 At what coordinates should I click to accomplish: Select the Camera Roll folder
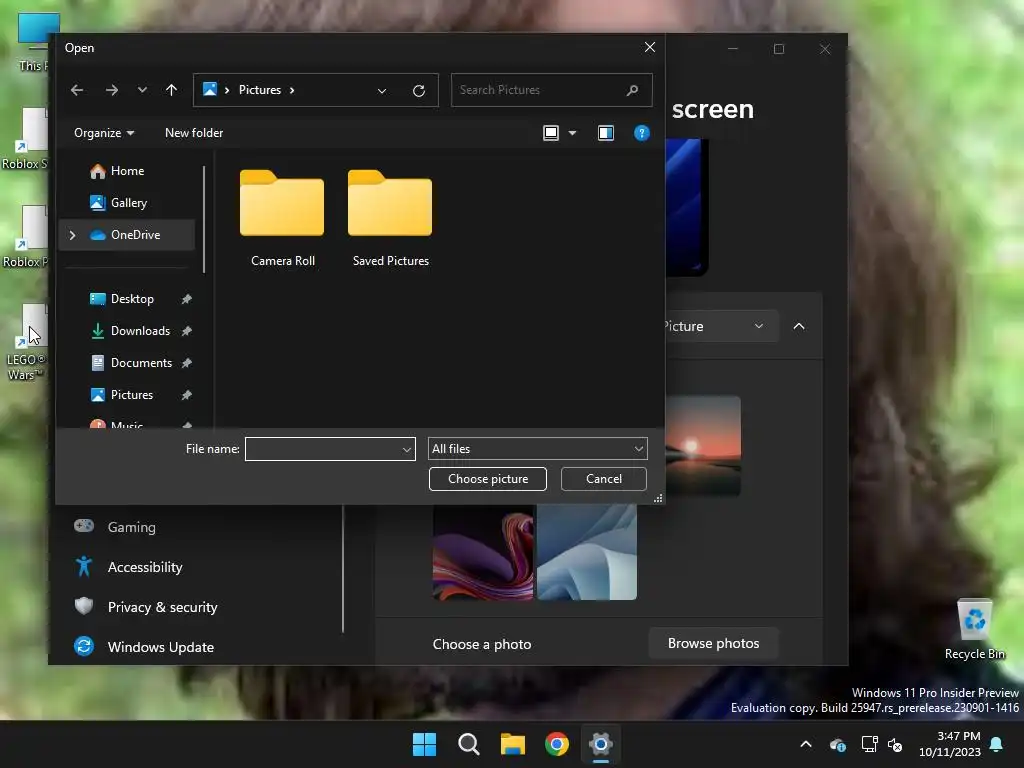click(282, 217)
